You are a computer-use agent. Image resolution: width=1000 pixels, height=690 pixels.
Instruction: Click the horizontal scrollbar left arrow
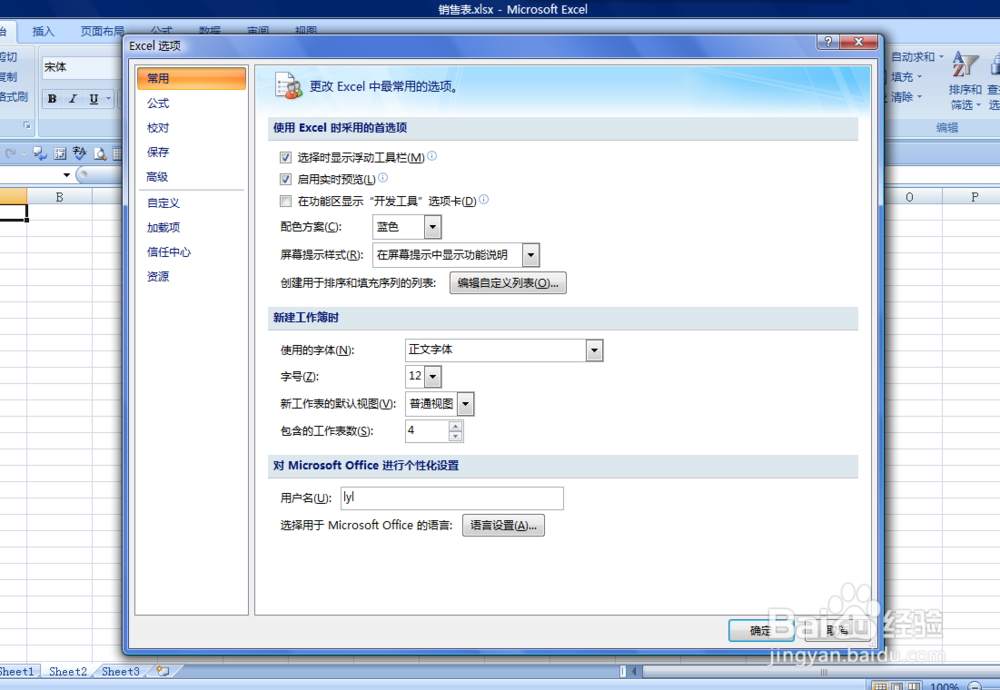click(635, 671)
